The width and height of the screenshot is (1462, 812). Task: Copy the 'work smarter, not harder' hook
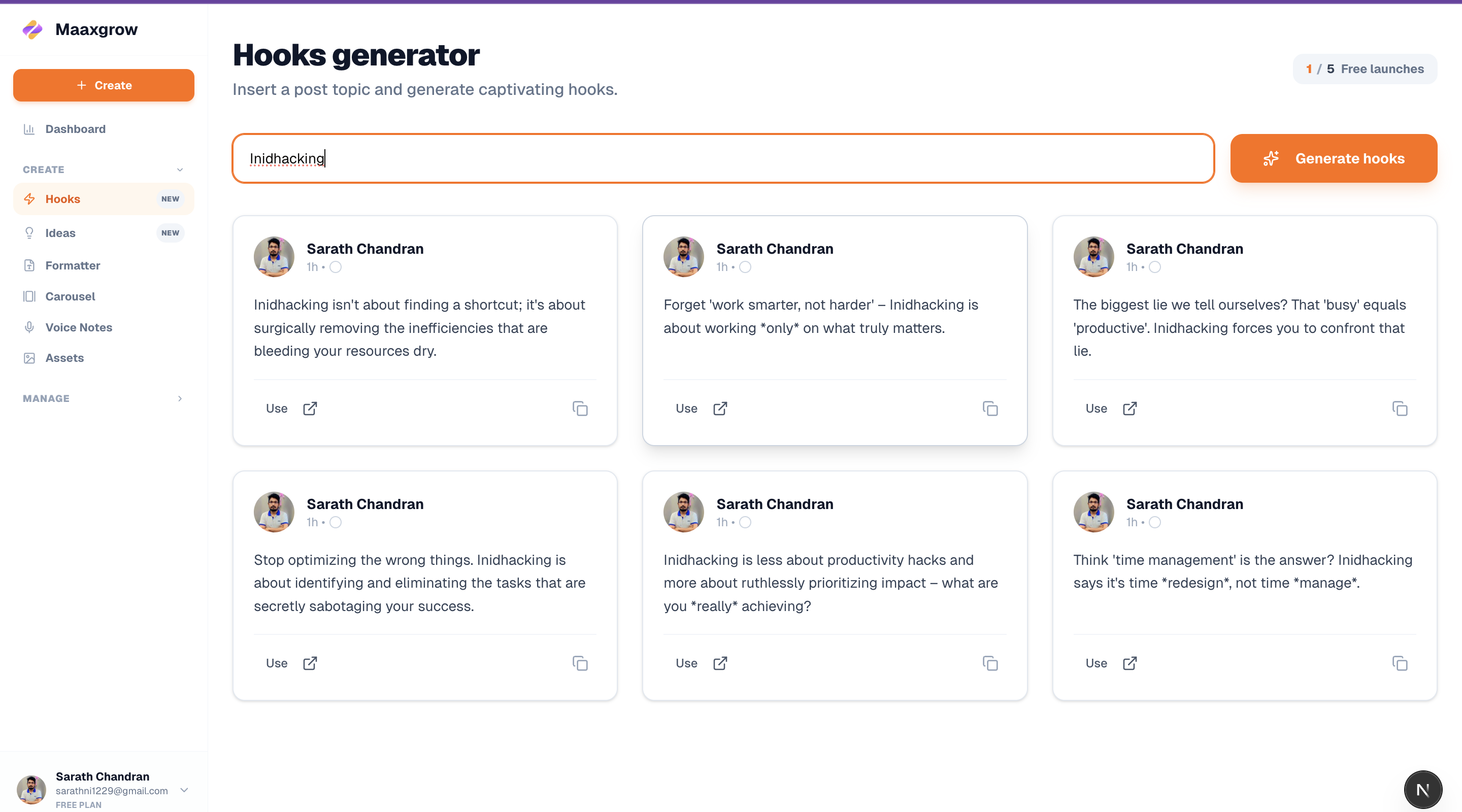(990, 408)
